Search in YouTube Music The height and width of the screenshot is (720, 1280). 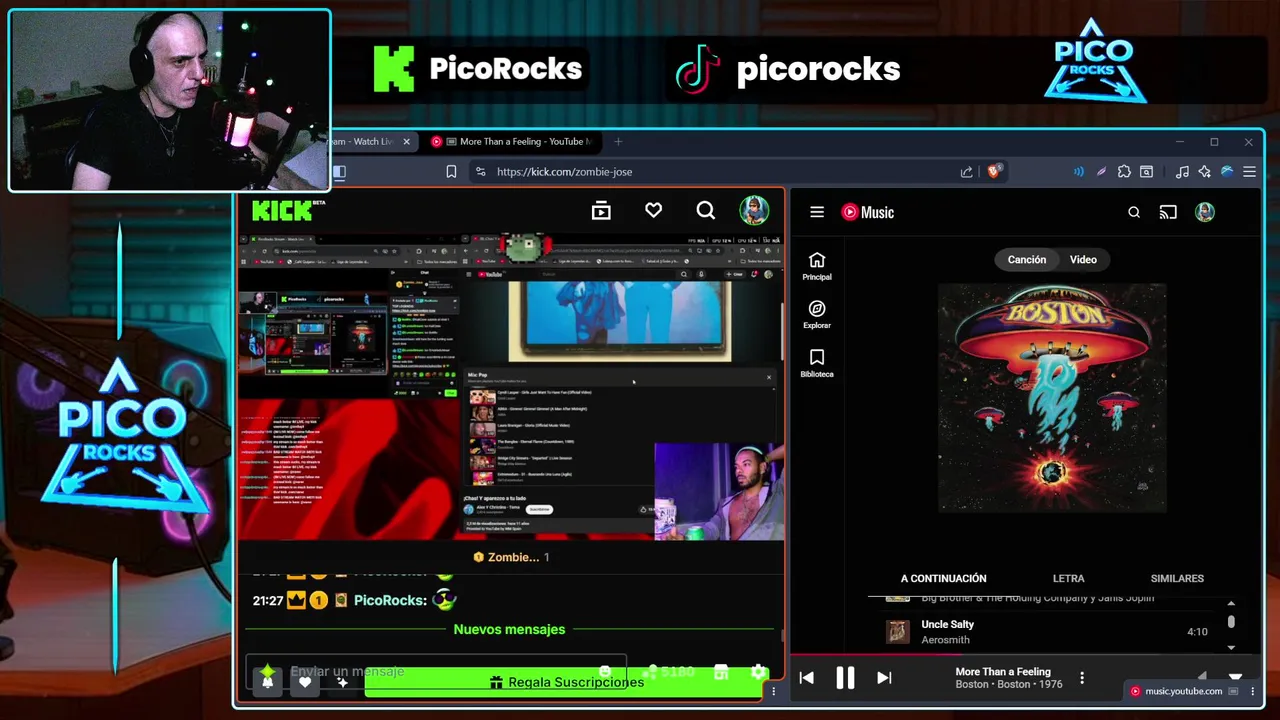pyautogui.click(x=1134, y=212)
